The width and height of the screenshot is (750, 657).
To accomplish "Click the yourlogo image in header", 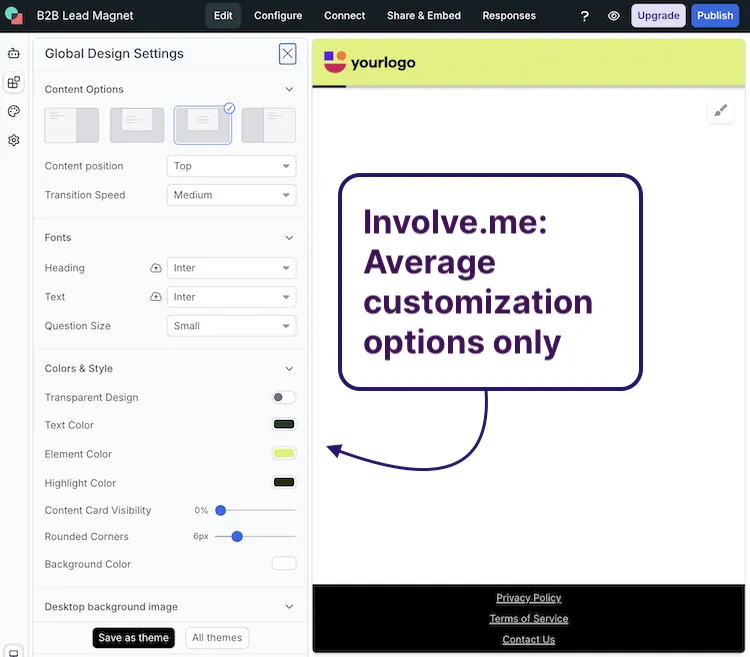I will pyautogui.click(x=369, y=62).
